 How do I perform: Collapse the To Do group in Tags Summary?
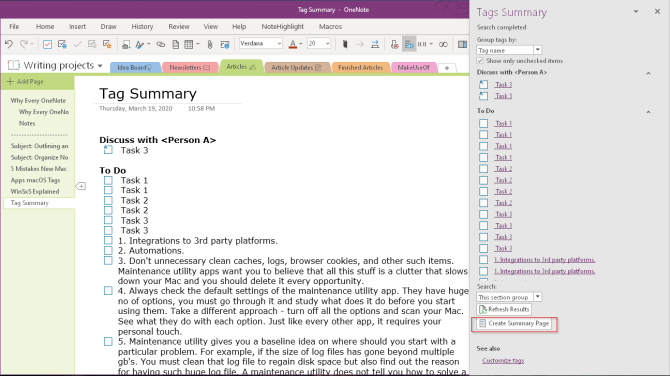[x=648, y=112]
